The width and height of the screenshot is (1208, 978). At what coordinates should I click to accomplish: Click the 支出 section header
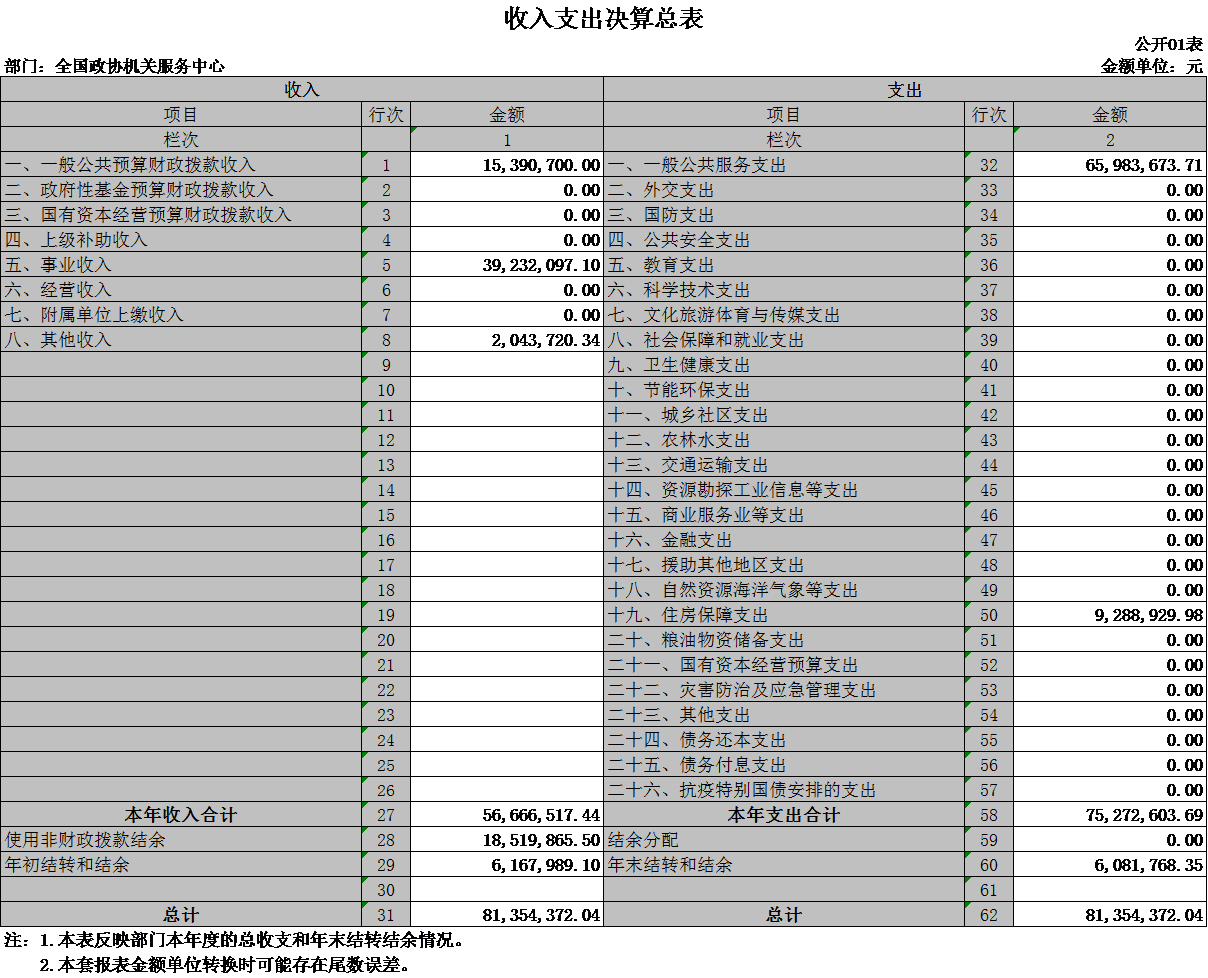[905, 89]
